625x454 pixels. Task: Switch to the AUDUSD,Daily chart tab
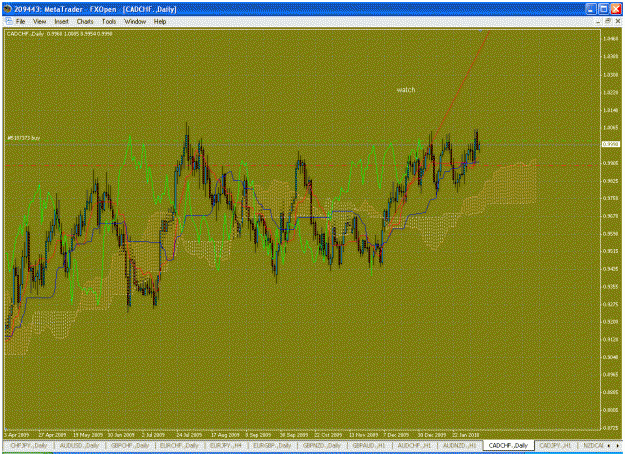[x=79, y=445]
